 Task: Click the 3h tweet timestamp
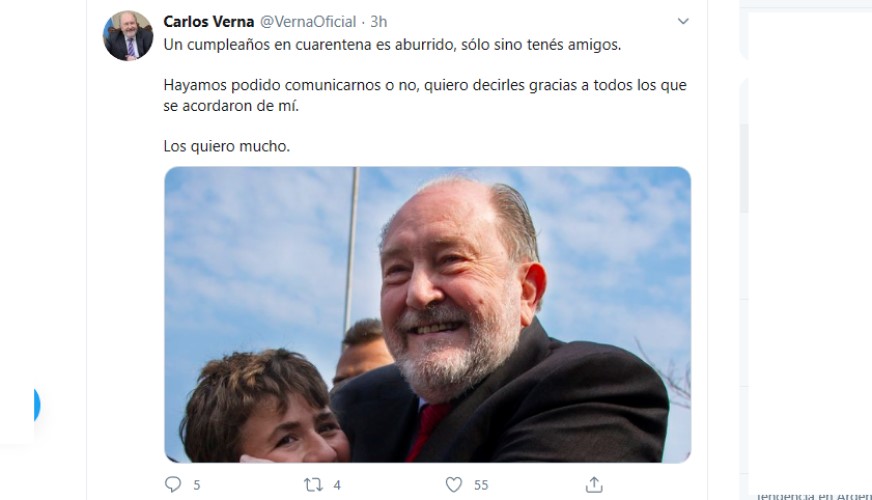pos(379,22)
